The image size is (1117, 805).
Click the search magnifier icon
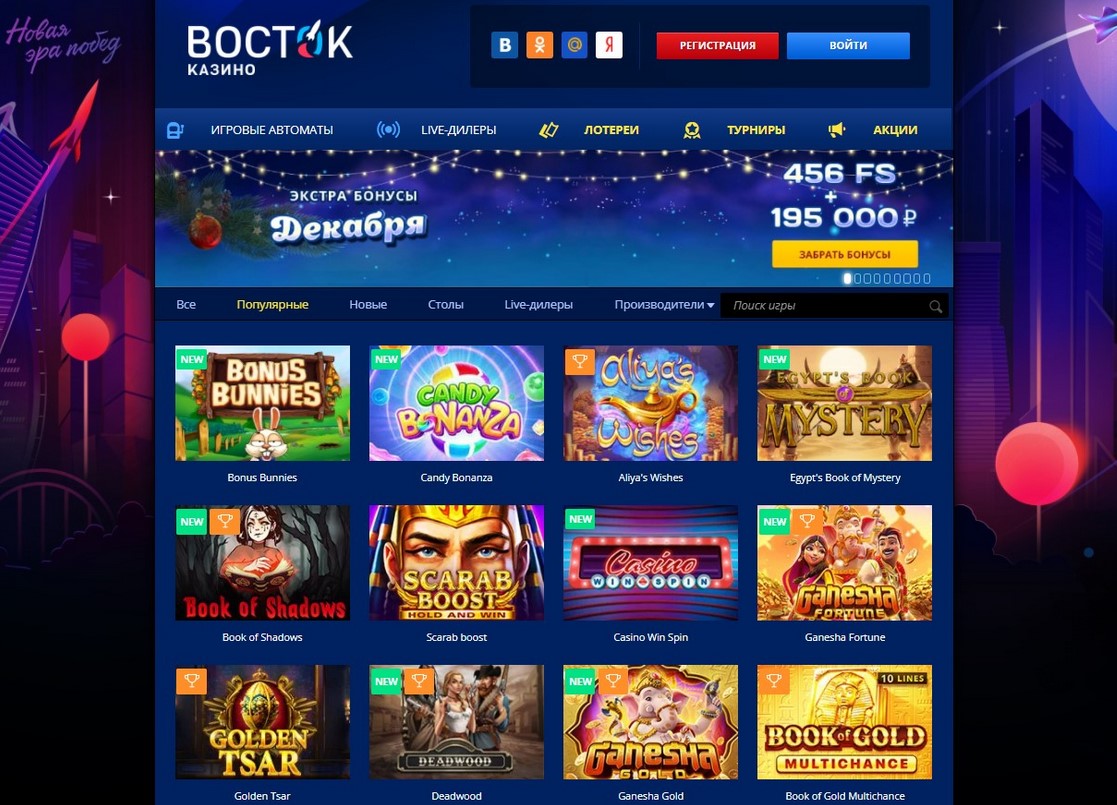935,306
